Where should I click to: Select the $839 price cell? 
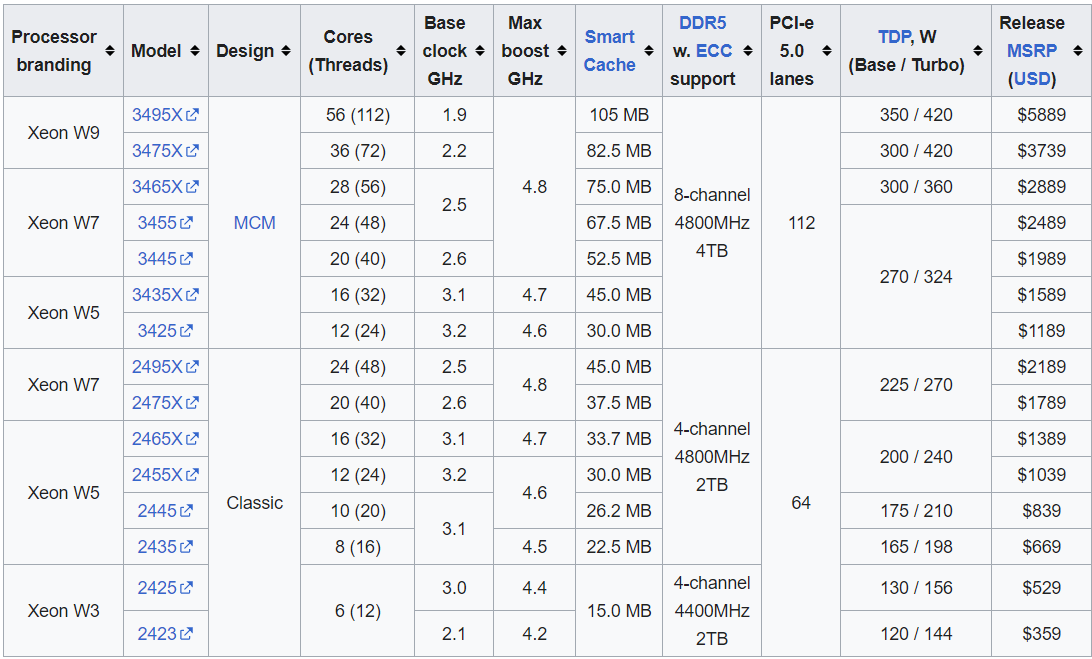(1041, 511)
